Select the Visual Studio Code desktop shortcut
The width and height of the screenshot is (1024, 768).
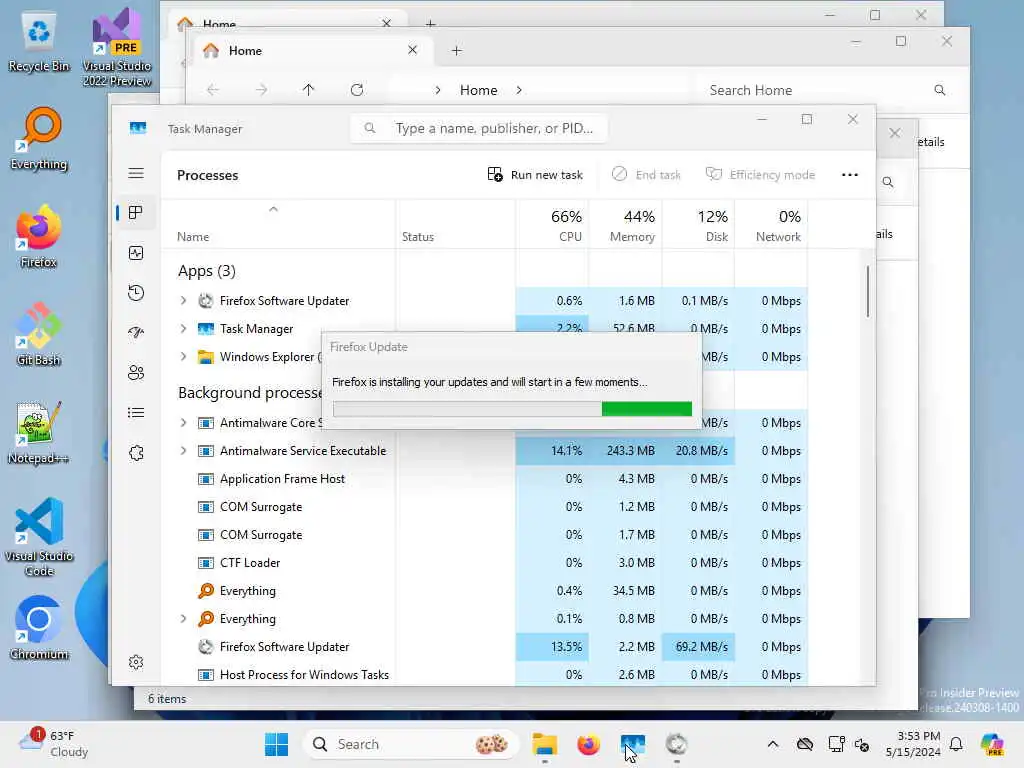39,537
